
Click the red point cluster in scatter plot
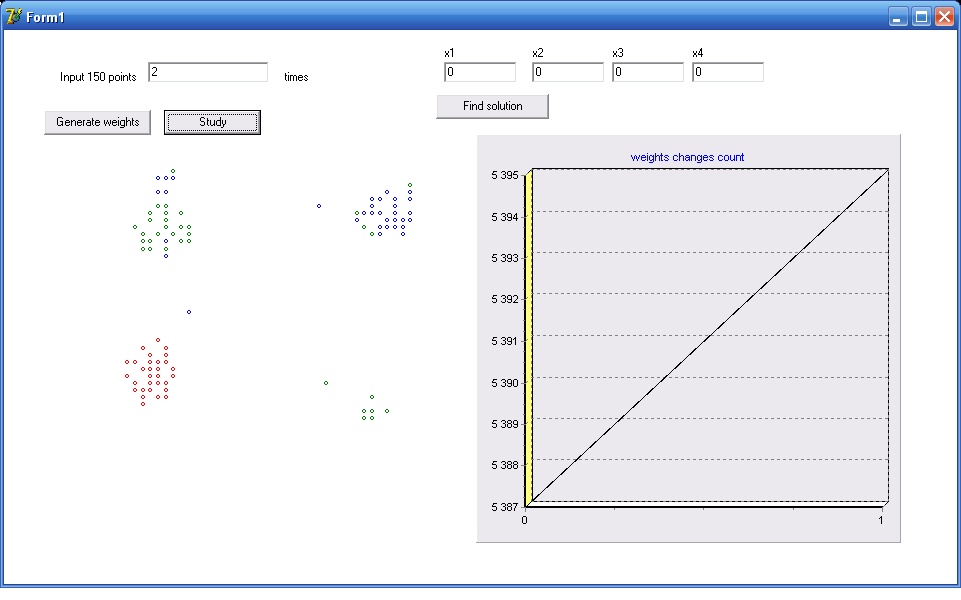(x=150, y=372)
